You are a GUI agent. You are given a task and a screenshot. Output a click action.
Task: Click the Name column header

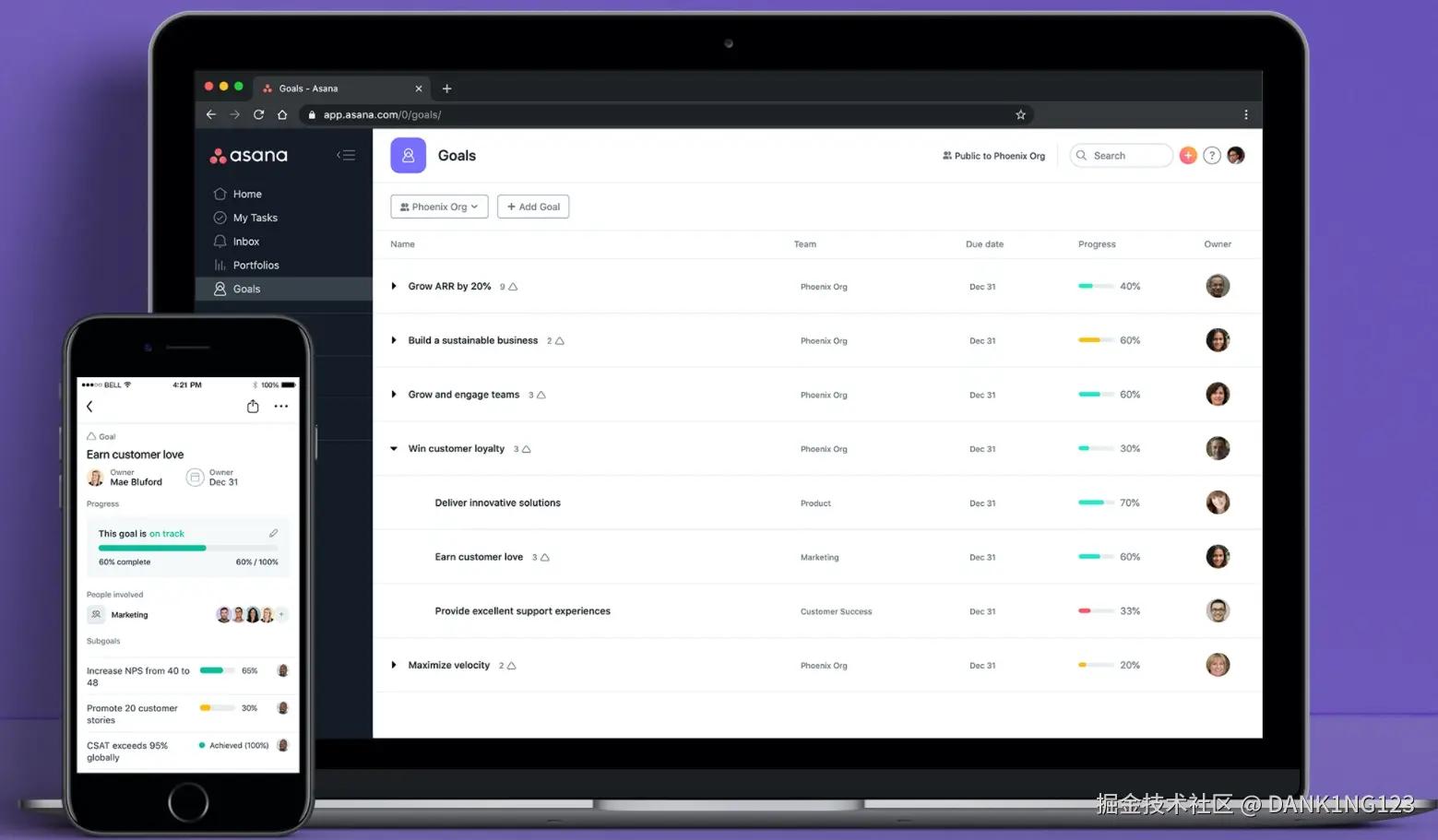[x=402, y=244]
